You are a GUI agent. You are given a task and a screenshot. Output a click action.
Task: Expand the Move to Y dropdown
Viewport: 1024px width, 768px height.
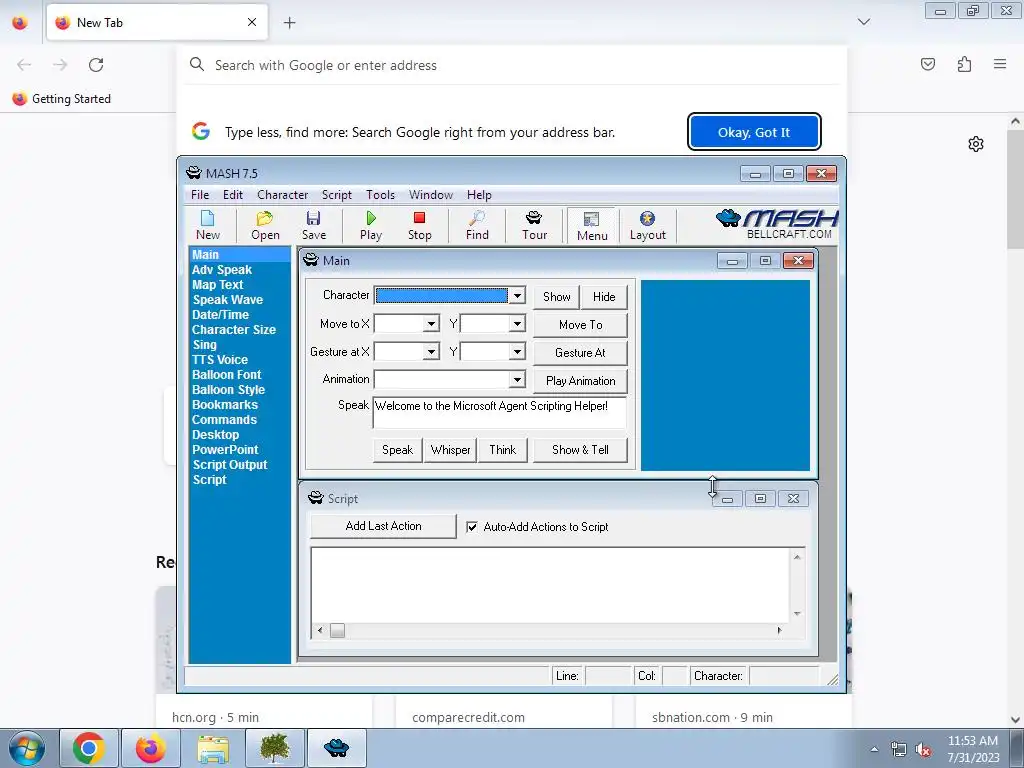[x=517, y=324]
